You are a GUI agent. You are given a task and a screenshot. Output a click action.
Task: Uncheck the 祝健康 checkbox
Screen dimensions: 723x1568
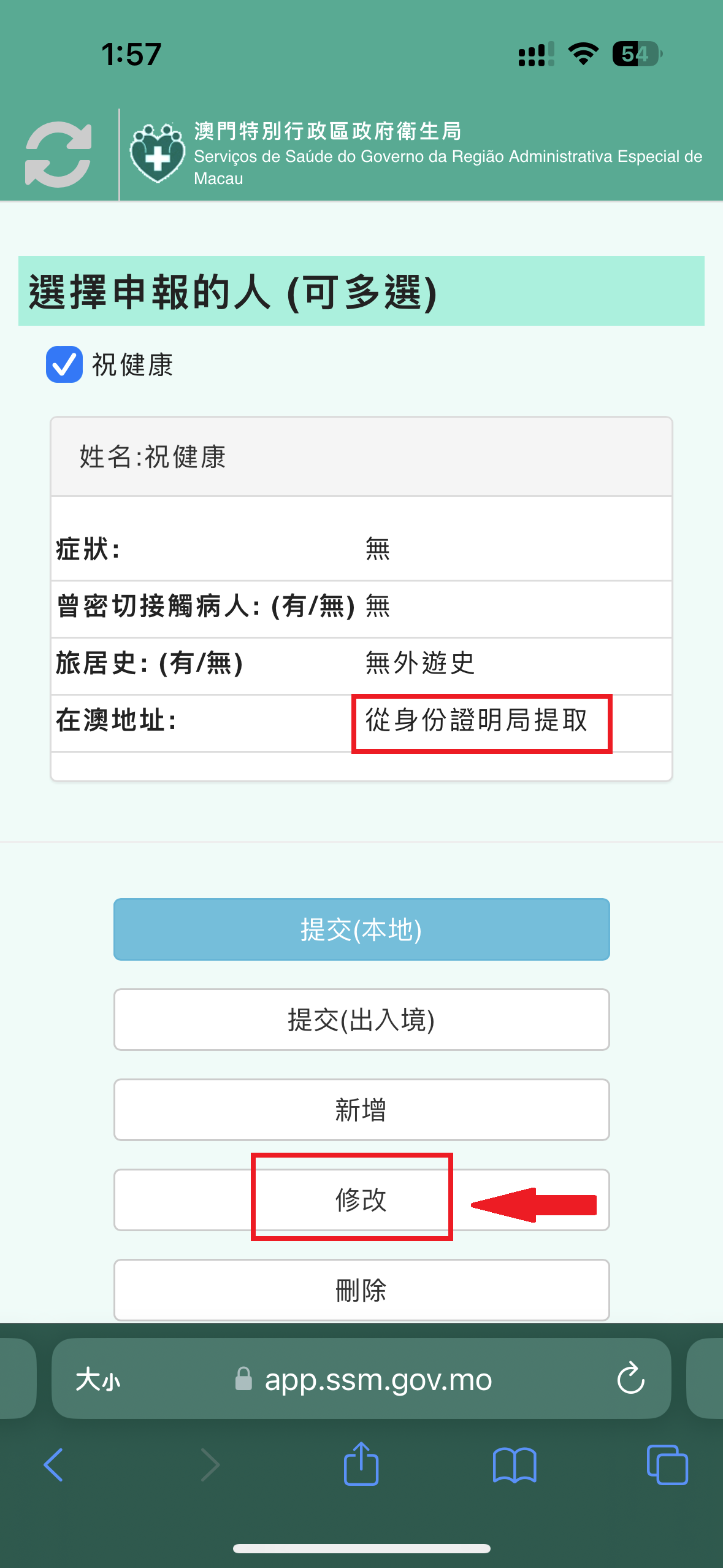pos(64,364)
